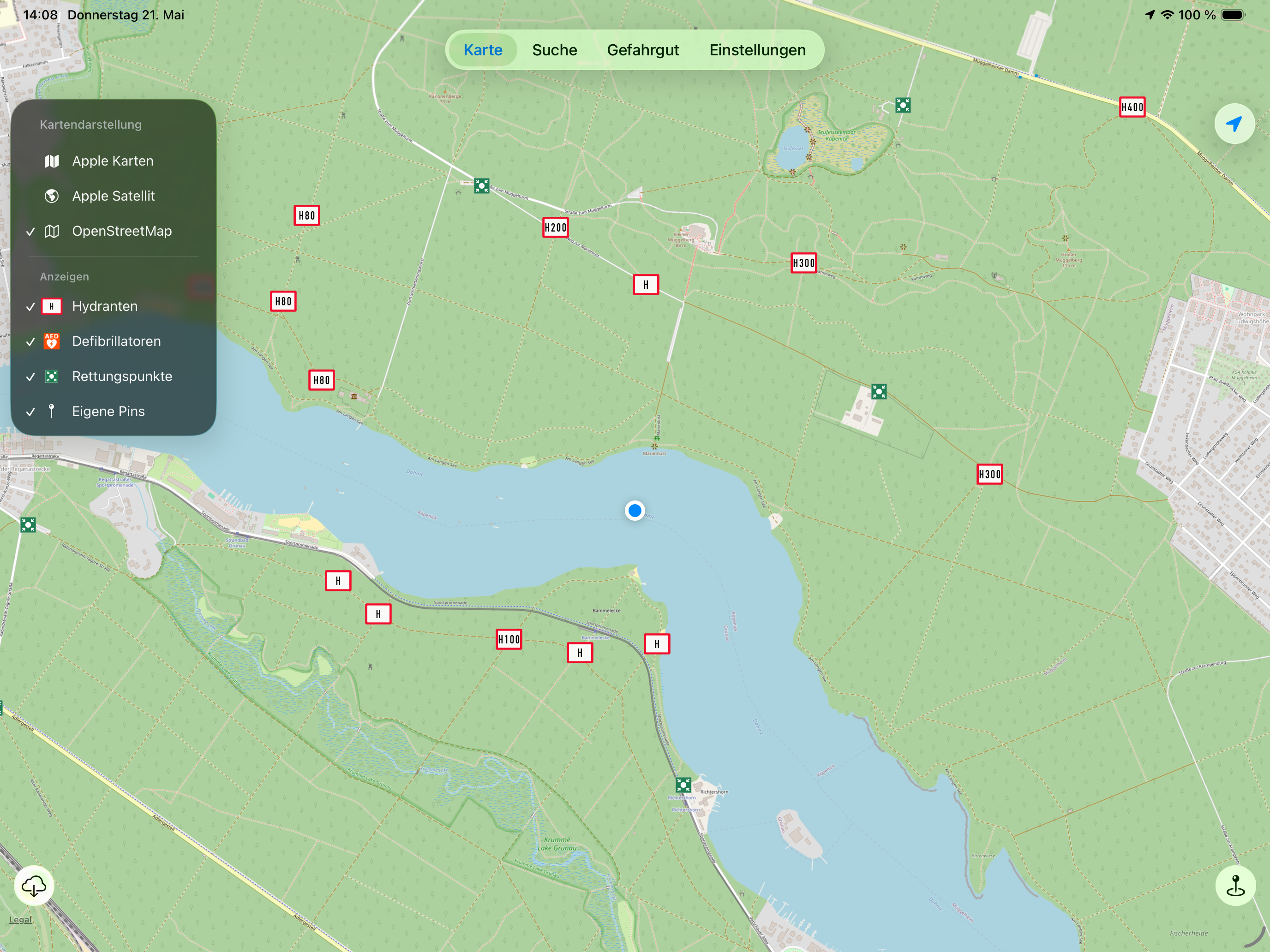Select rescue point at left edge
Image resolution: width=1270 pixels, height=952 pixels.
[28, 524]
